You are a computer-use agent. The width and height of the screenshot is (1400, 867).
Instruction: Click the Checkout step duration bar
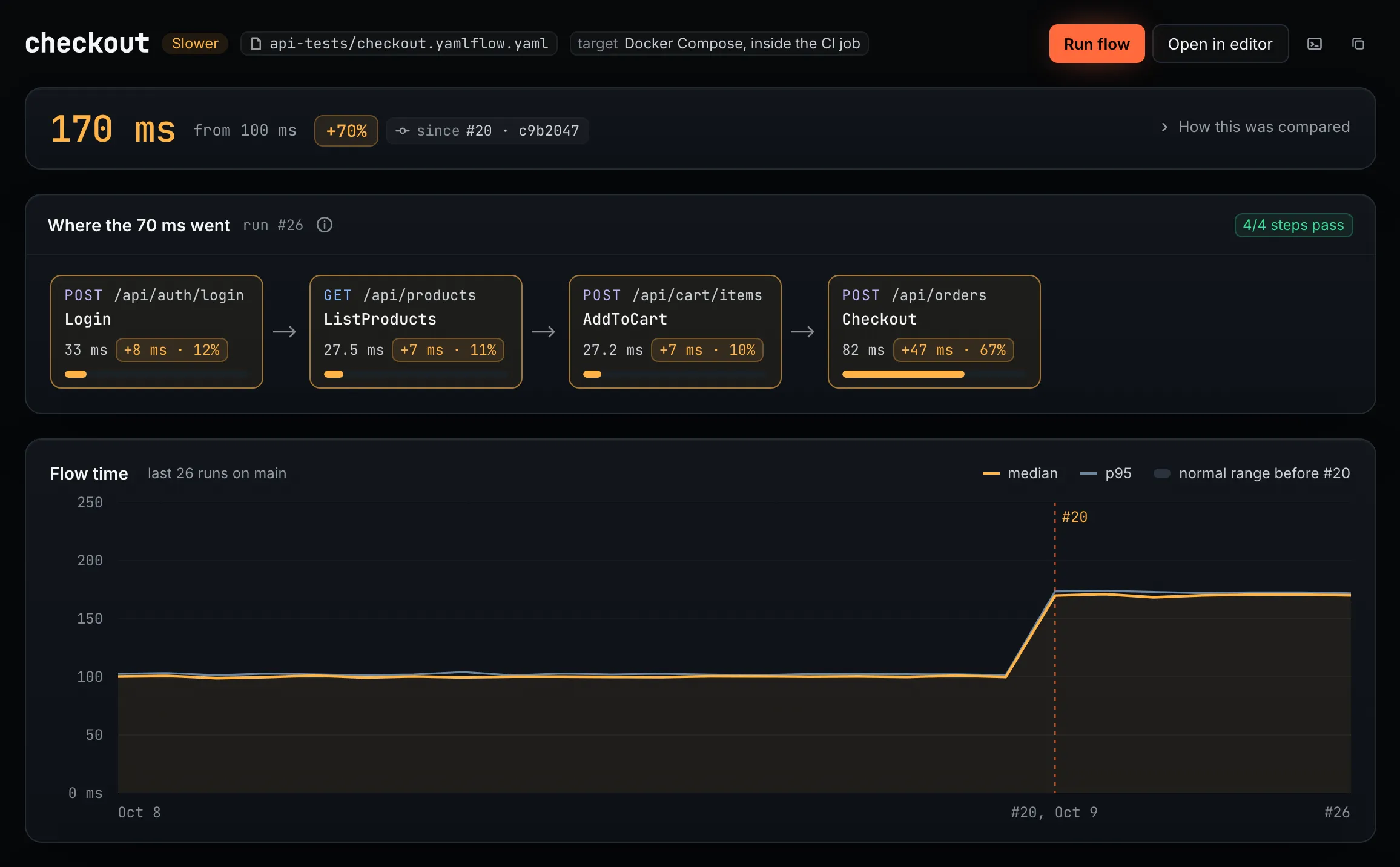(933, 374)
